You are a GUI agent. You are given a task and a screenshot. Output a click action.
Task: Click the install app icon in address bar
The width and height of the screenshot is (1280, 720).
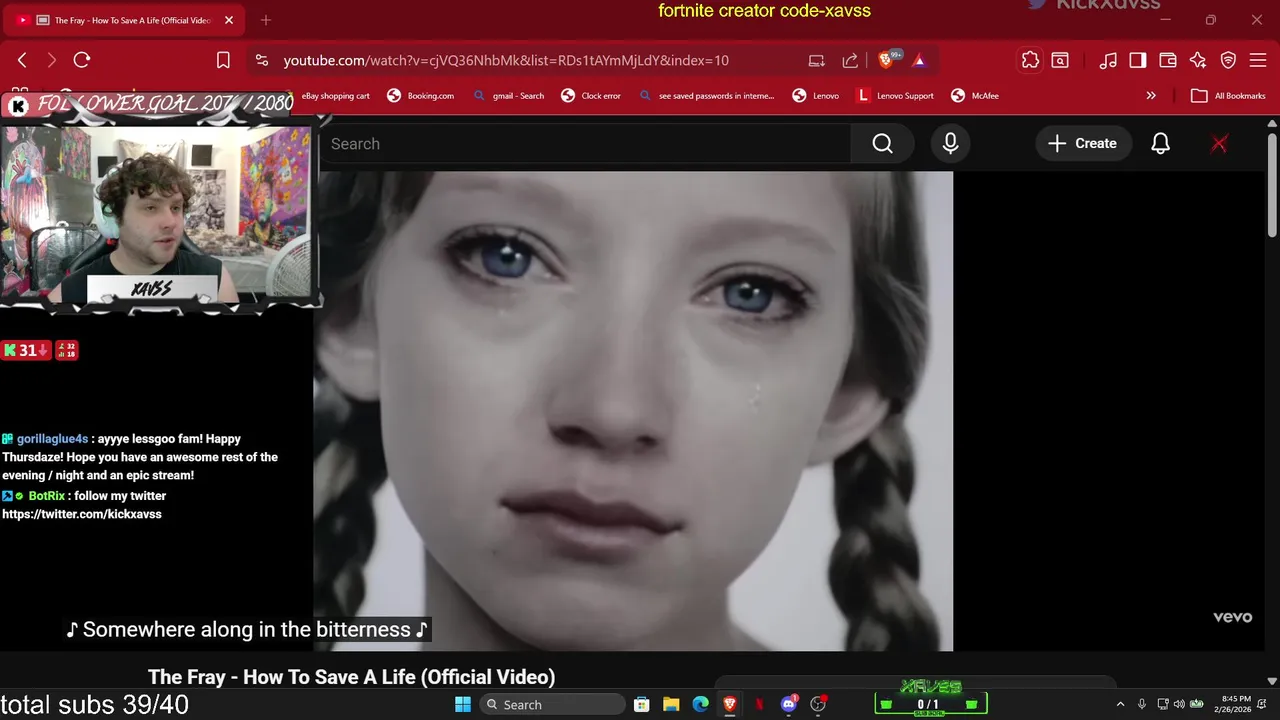coord(817,60)
